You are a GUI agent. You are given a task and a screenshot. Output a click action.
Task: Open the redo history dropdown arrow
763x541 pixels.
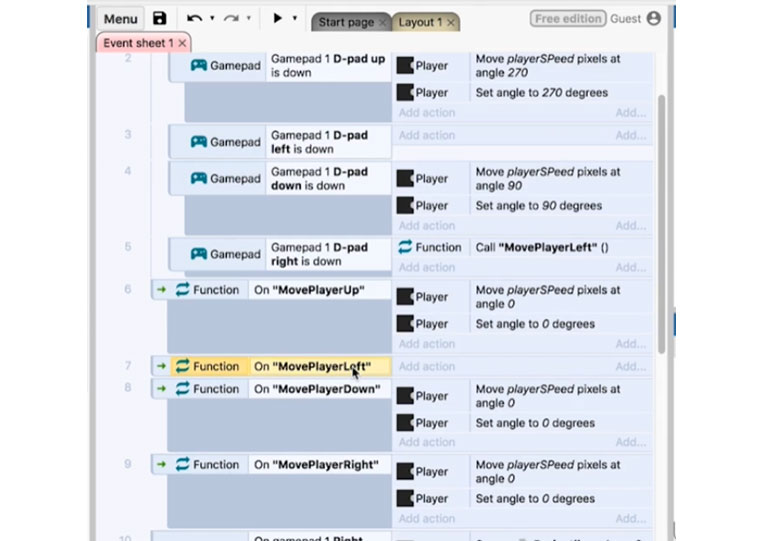[249, 18]
